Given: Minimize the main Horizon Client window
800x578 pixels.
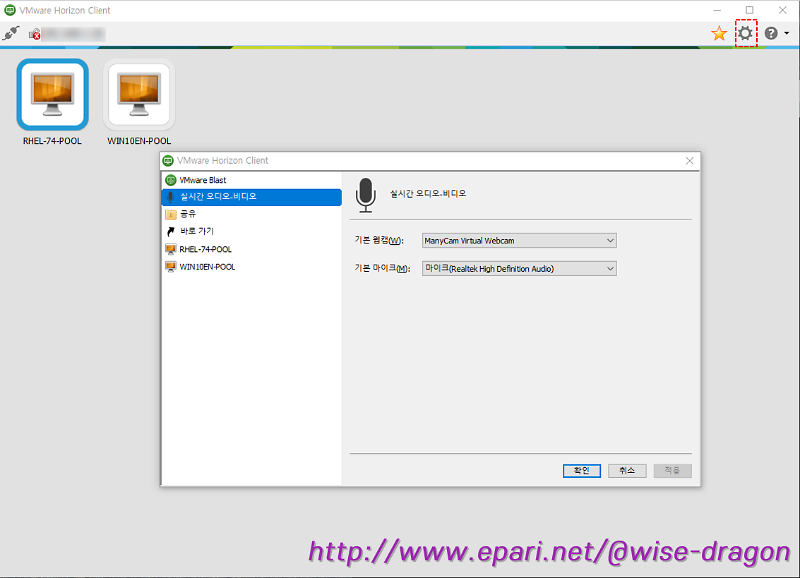Looking at the screenshot, I should [x=717, y=10].
